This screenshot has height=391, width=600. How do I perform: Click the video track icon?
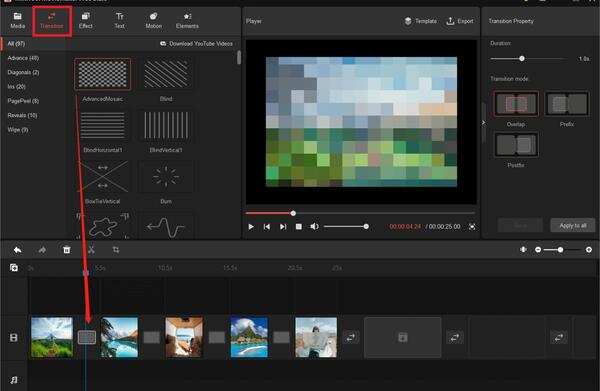[14, 337]
